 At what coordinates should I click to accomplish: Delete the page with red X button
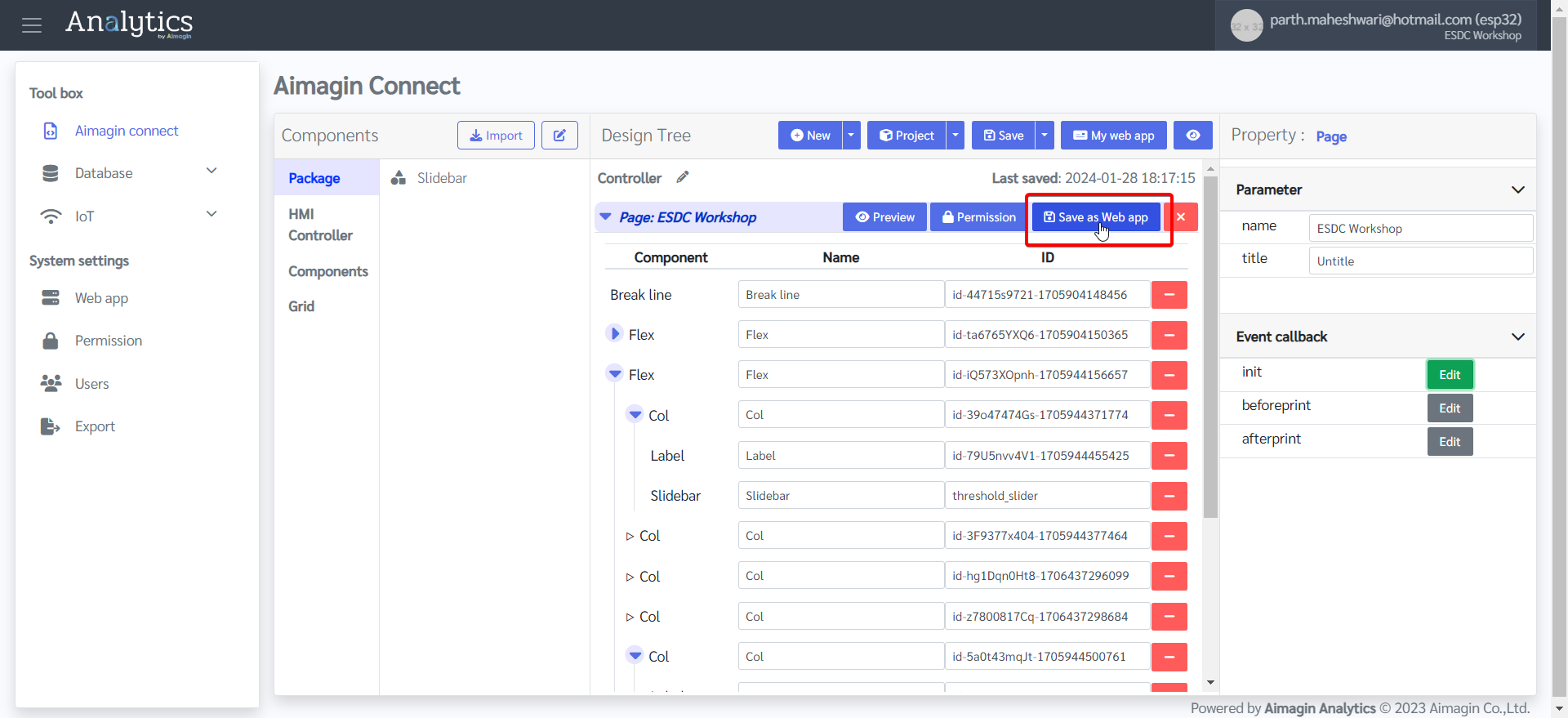1181,217
